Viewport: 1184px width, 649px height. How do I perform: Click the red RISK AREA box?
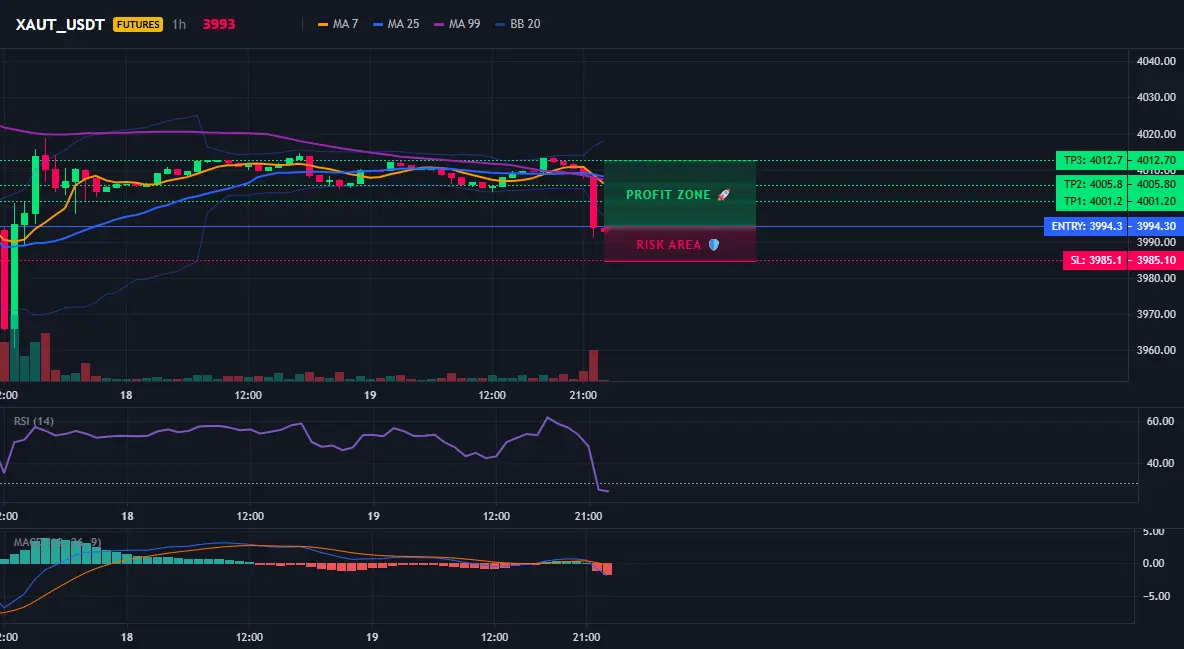click(x=680, y=244)
